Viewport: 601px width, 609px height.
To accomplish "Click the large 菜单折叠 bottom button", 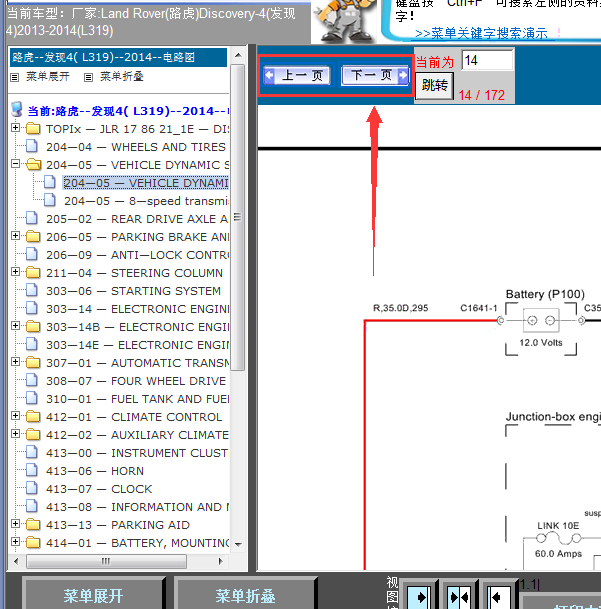I will [x=245, y=595].
